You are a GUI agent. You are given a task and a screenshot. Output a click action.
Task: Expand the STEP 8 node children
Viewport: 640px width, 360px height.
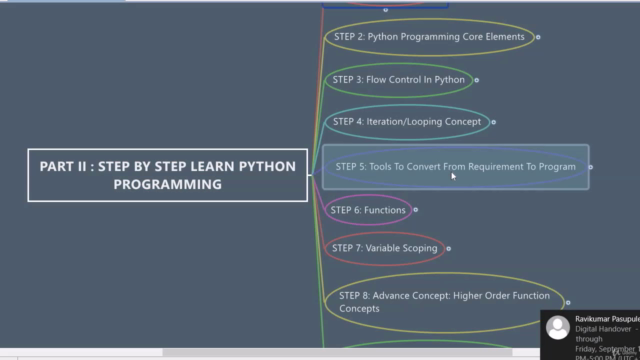(x=568, y=303)
